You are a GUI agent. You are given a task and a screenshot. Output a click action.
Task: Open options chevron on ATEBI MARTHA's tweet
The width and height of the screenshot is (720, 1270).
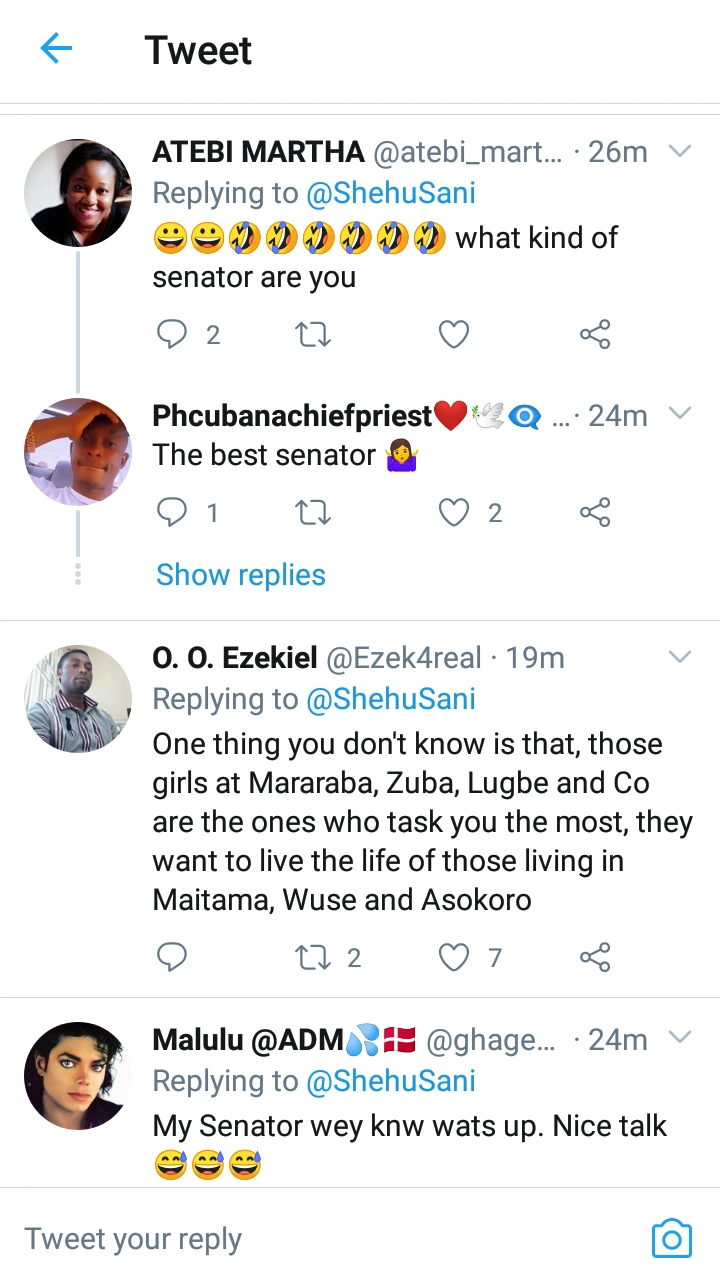click(x=680, y=152)
